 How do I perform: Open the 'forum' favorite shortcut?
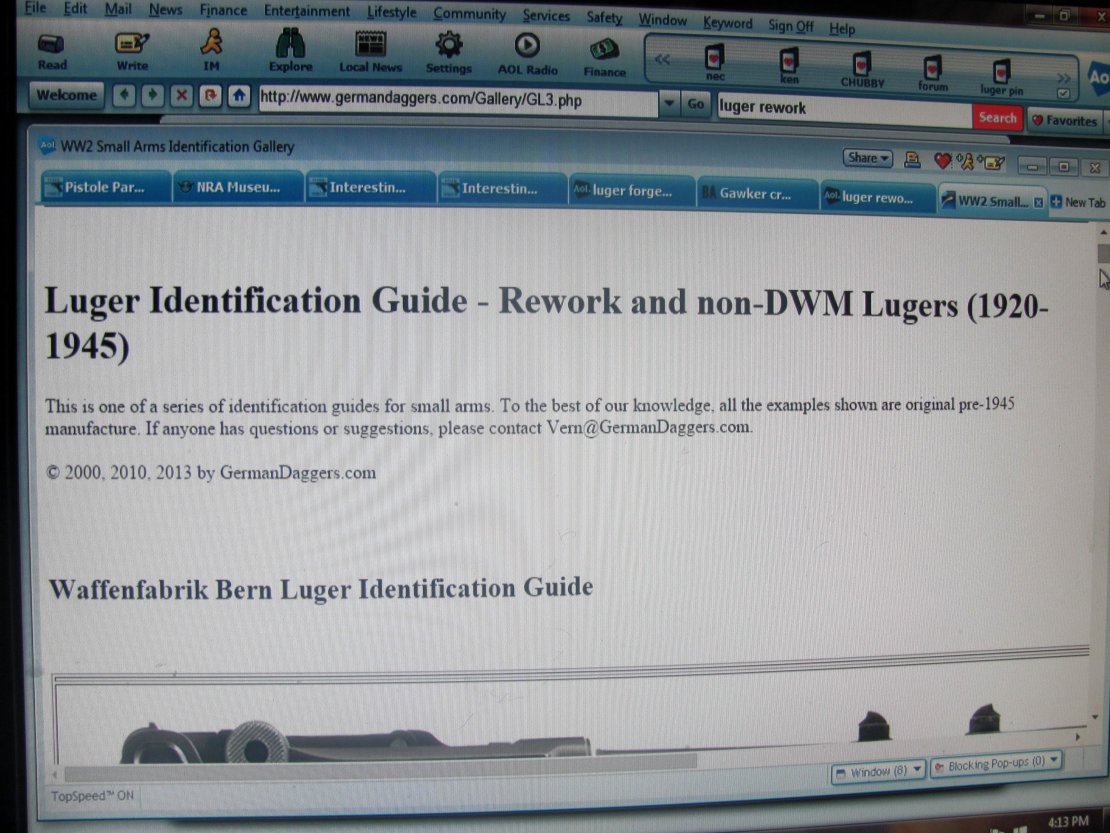click(932, 74)
